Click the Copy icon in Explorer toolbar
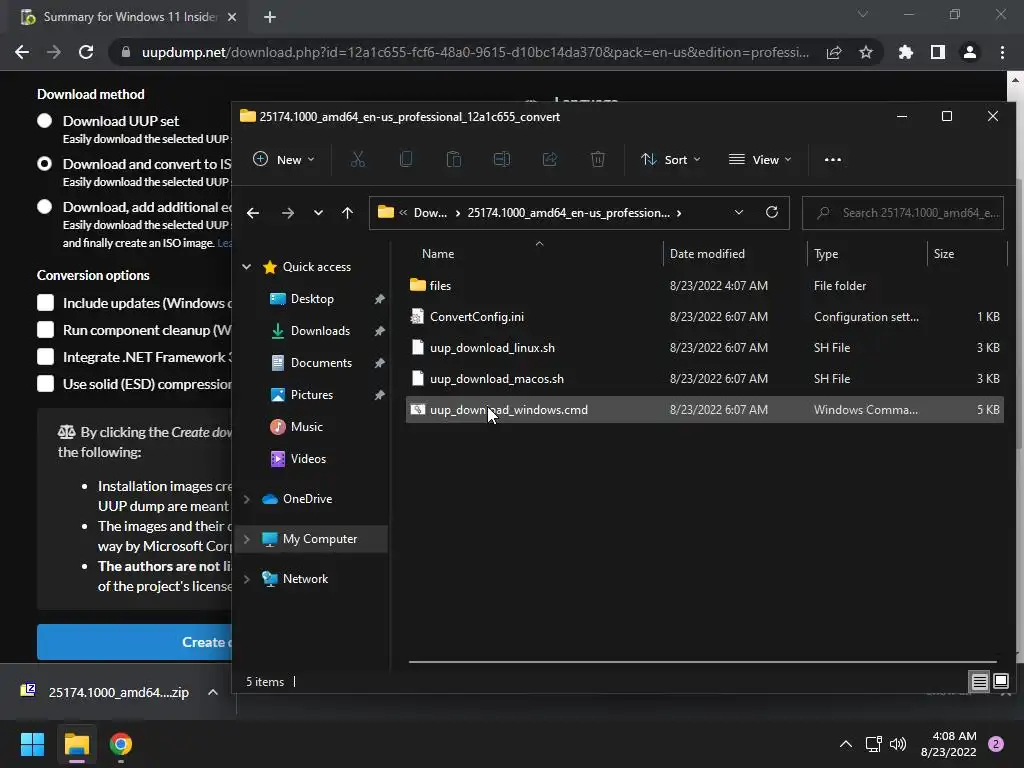The image size is (1024, 768). pos(406,159)
